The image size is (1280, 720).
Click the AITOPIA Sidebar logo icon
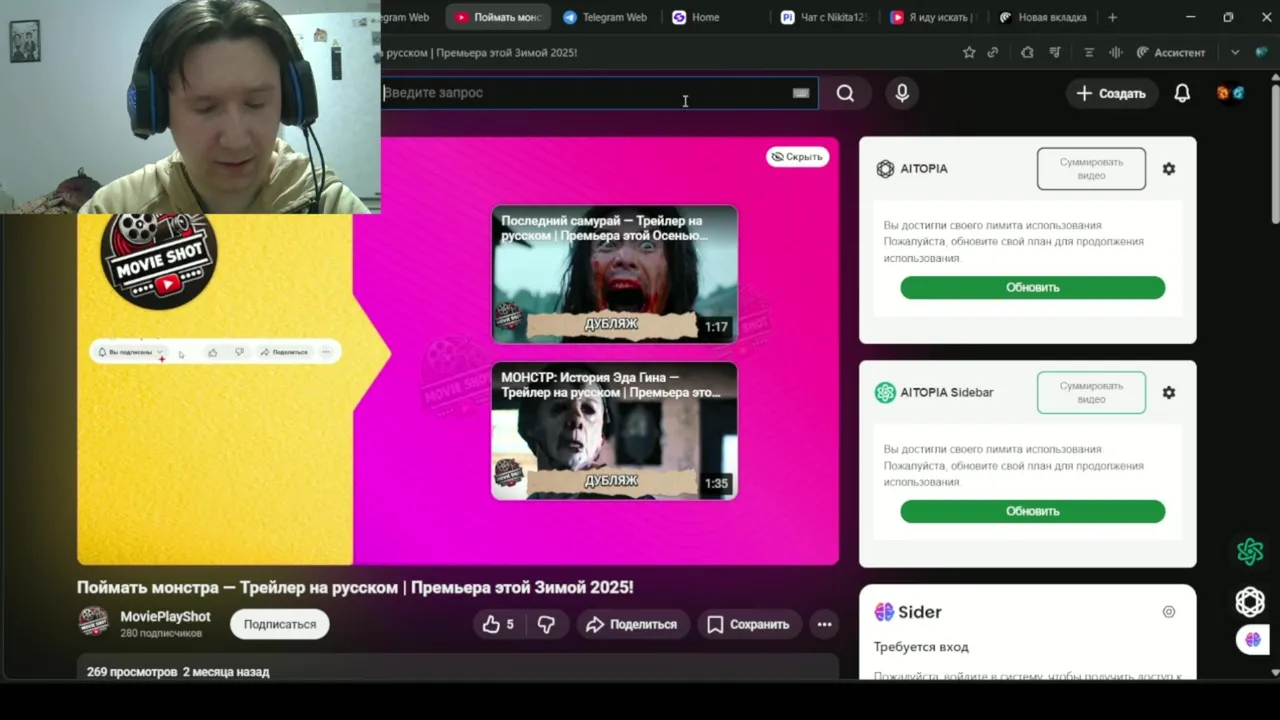pyautogui.click(x=885, y=393)
